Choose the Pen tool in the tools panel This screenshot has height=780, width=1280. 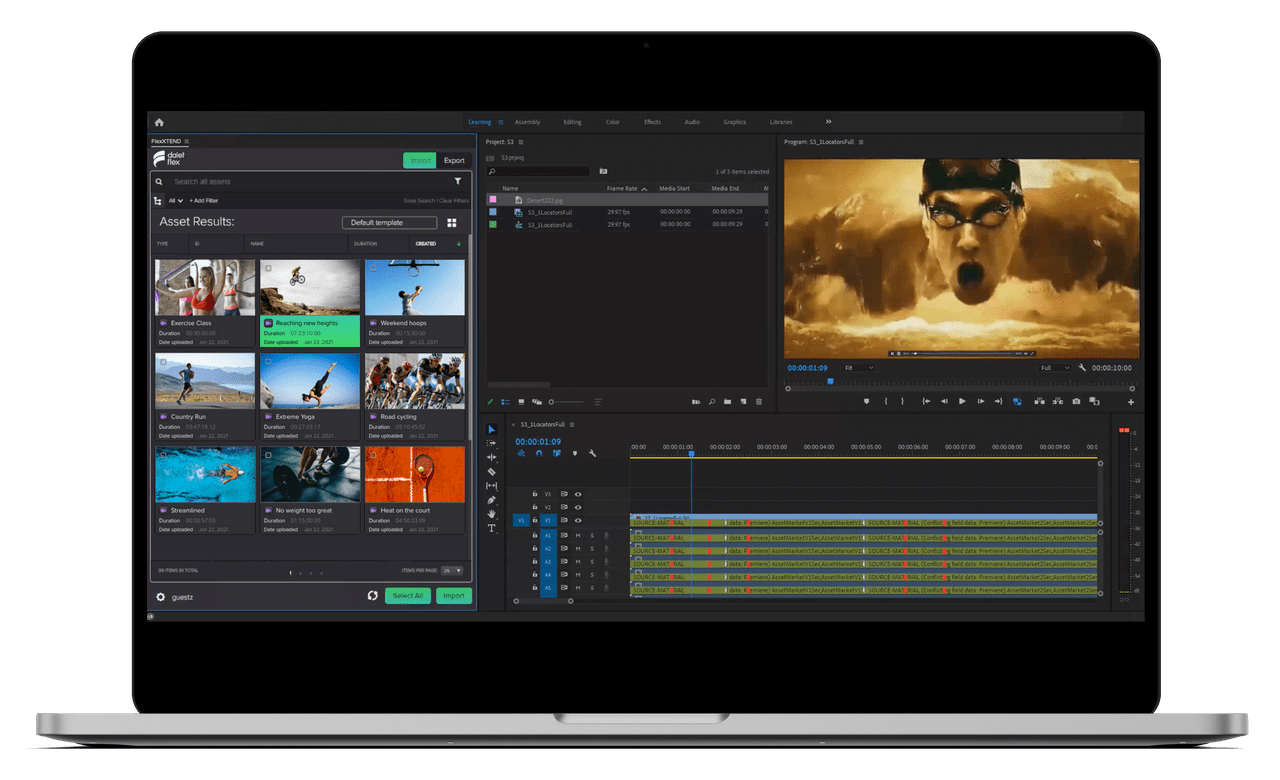coord(491,500)
